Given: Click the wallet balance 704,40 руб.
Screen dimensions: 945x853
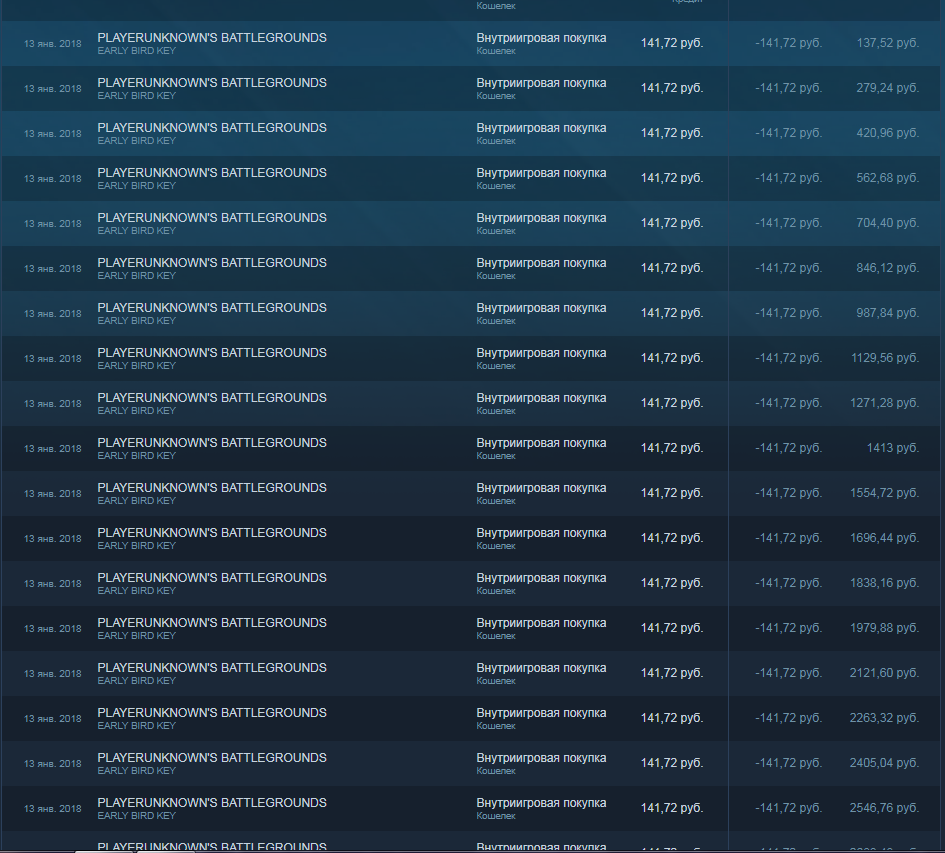Looking at the screenshot, I should click(888, 223).
